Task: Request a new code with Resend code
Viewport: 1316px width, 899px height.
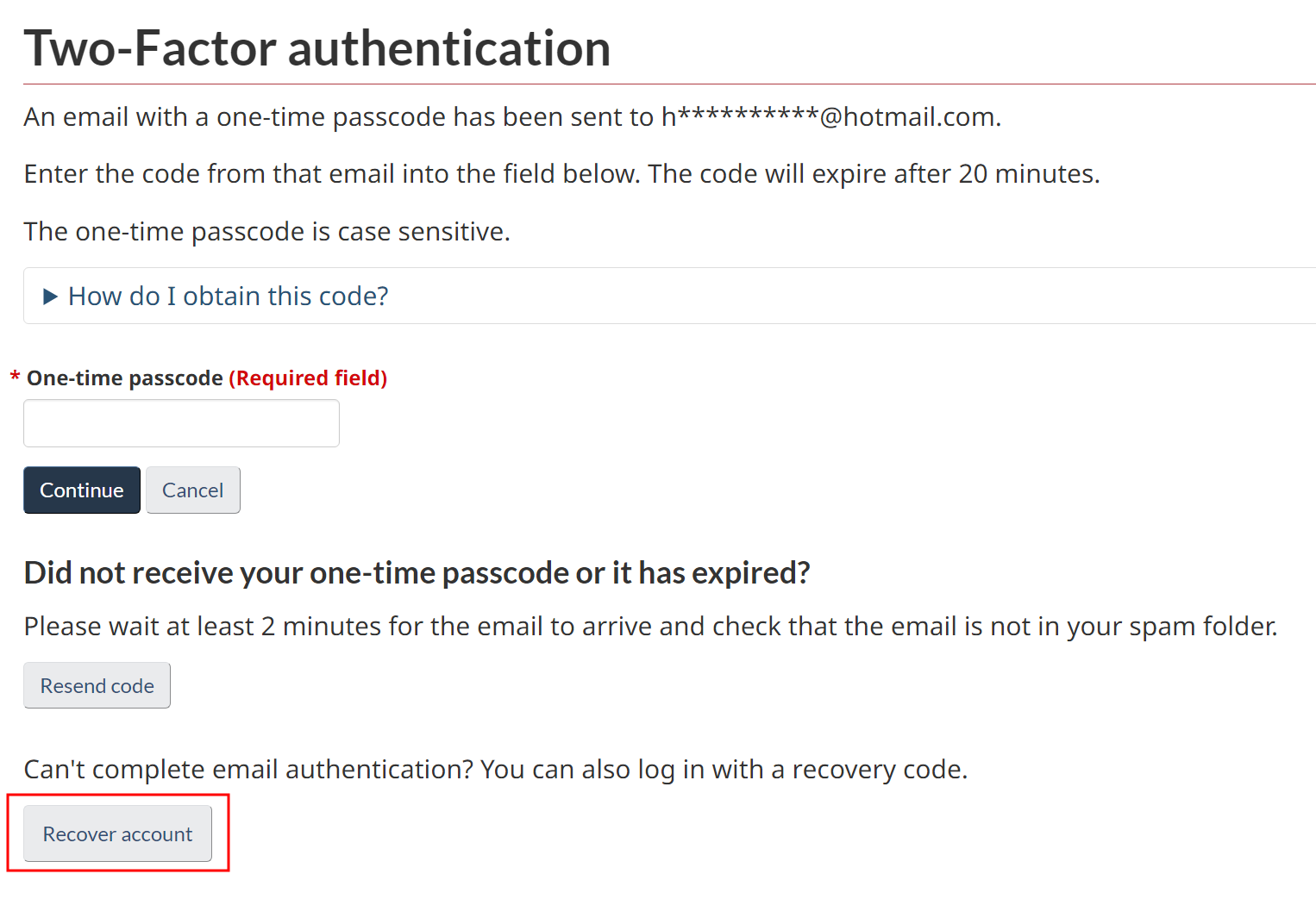Action: [x=97, y=686]
